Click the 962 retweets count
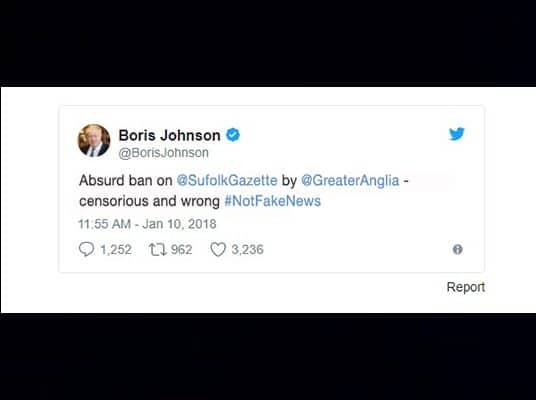 [182, 250]
